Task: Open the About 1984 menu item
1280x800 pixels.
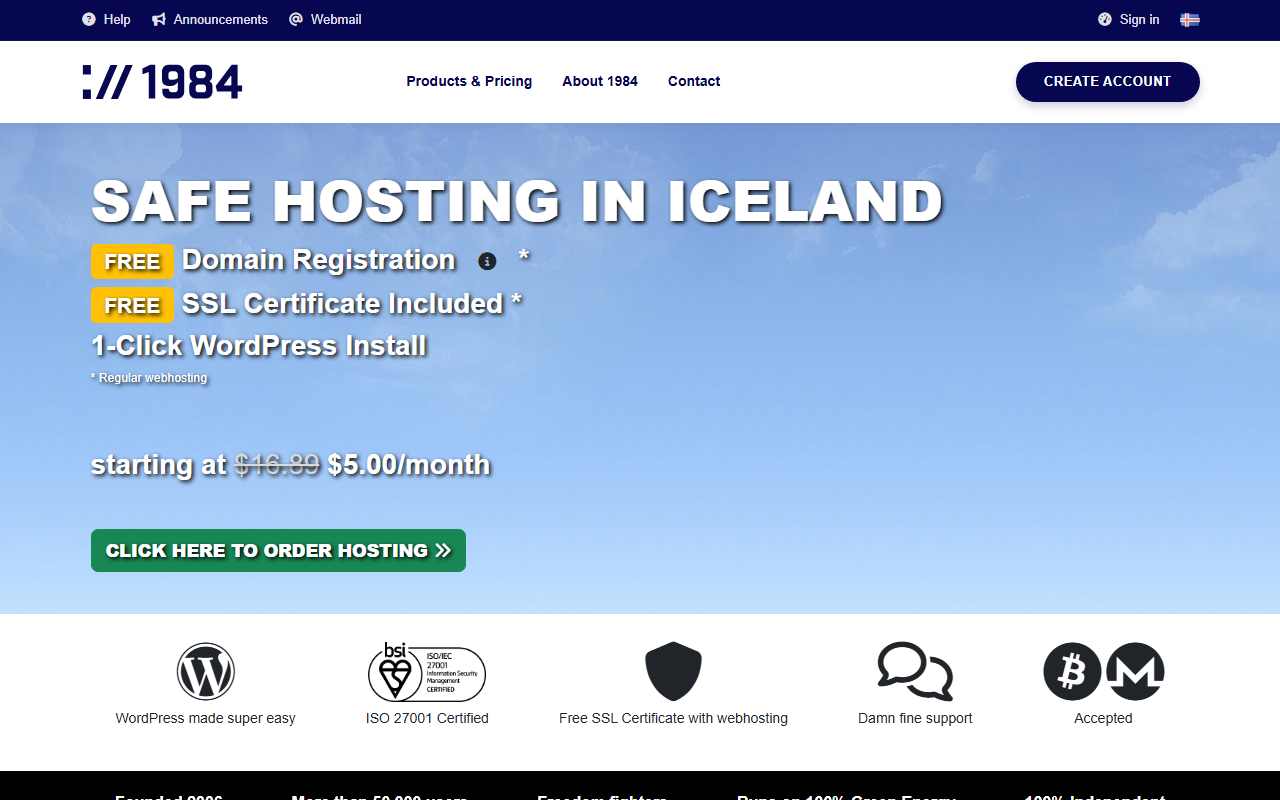Action: point(600,81)
